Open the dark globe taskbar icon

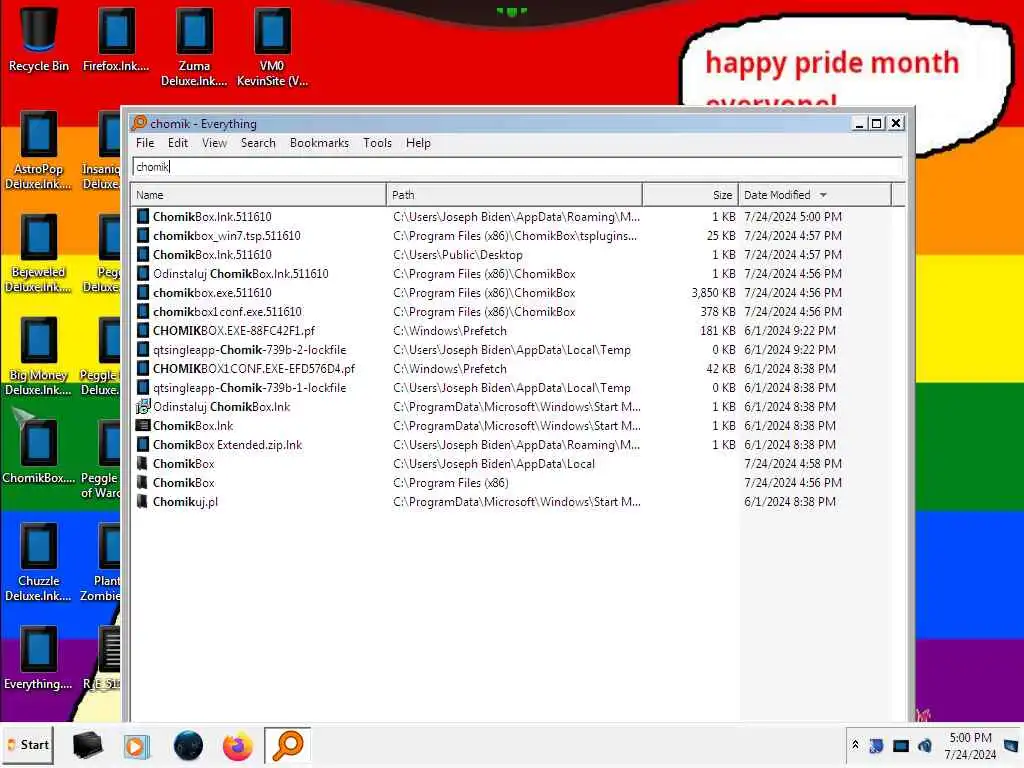click(x=188, y=746)
